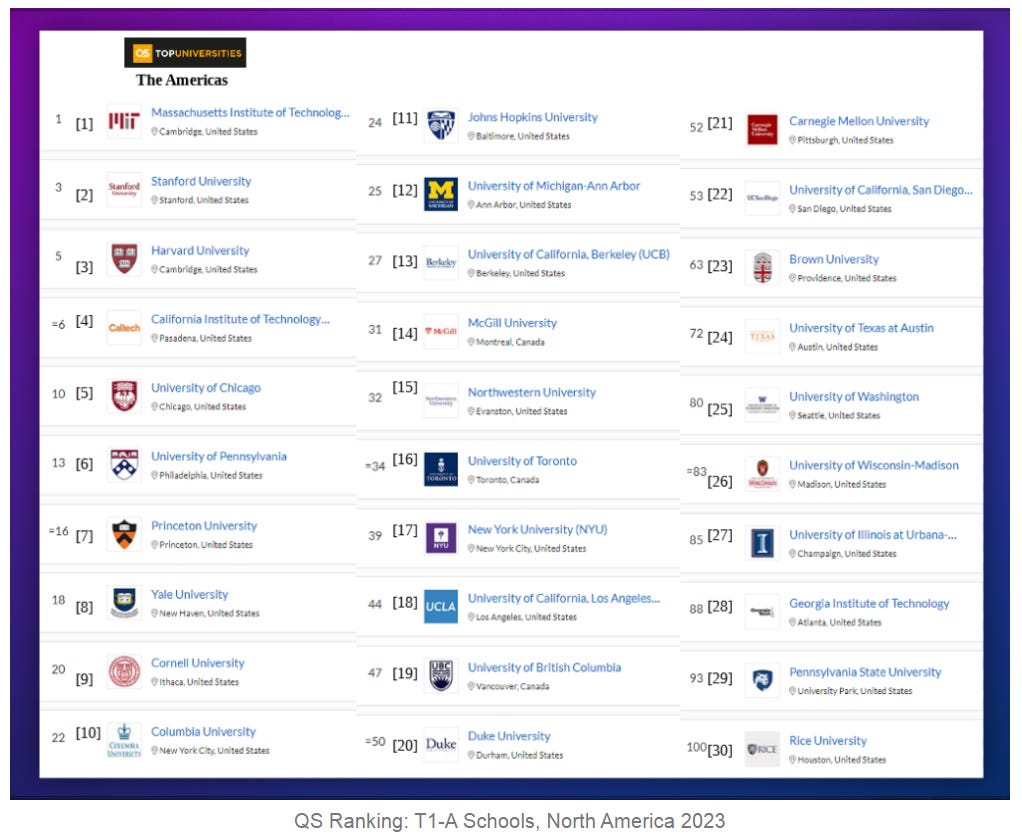Viewport: 1022px width, 839px height.
Task: Click the Wisconsin-Madison crest logo
Action: (762, 474)
